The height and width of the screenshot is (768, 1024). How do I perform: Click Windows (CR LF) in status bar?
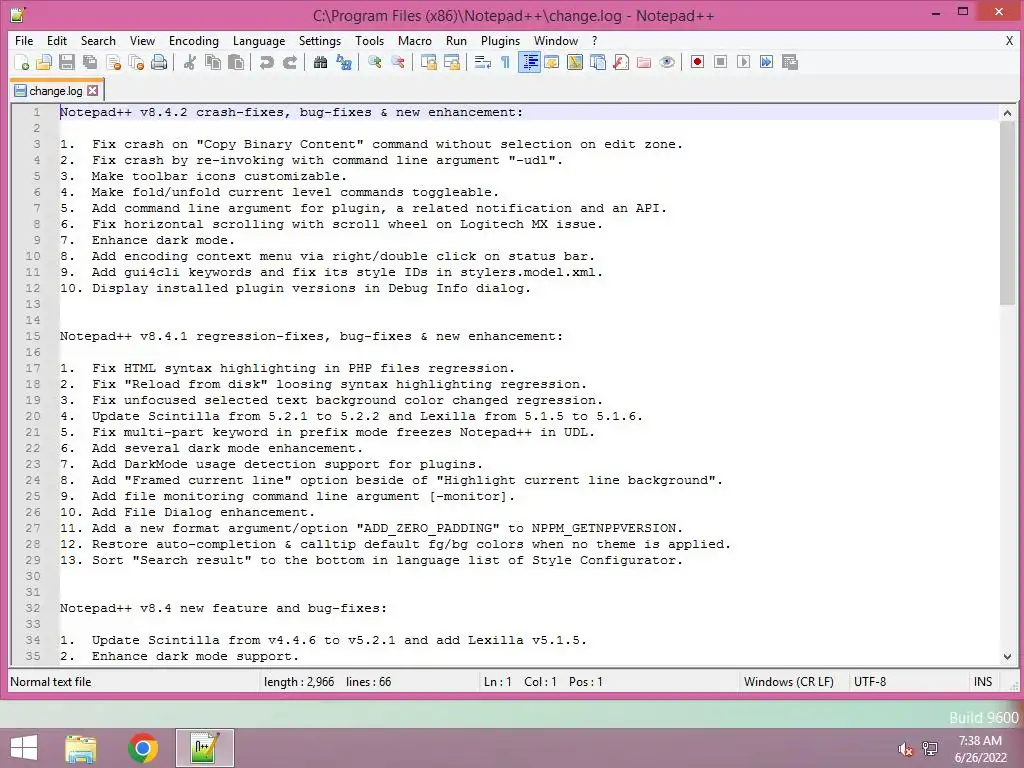789,682
